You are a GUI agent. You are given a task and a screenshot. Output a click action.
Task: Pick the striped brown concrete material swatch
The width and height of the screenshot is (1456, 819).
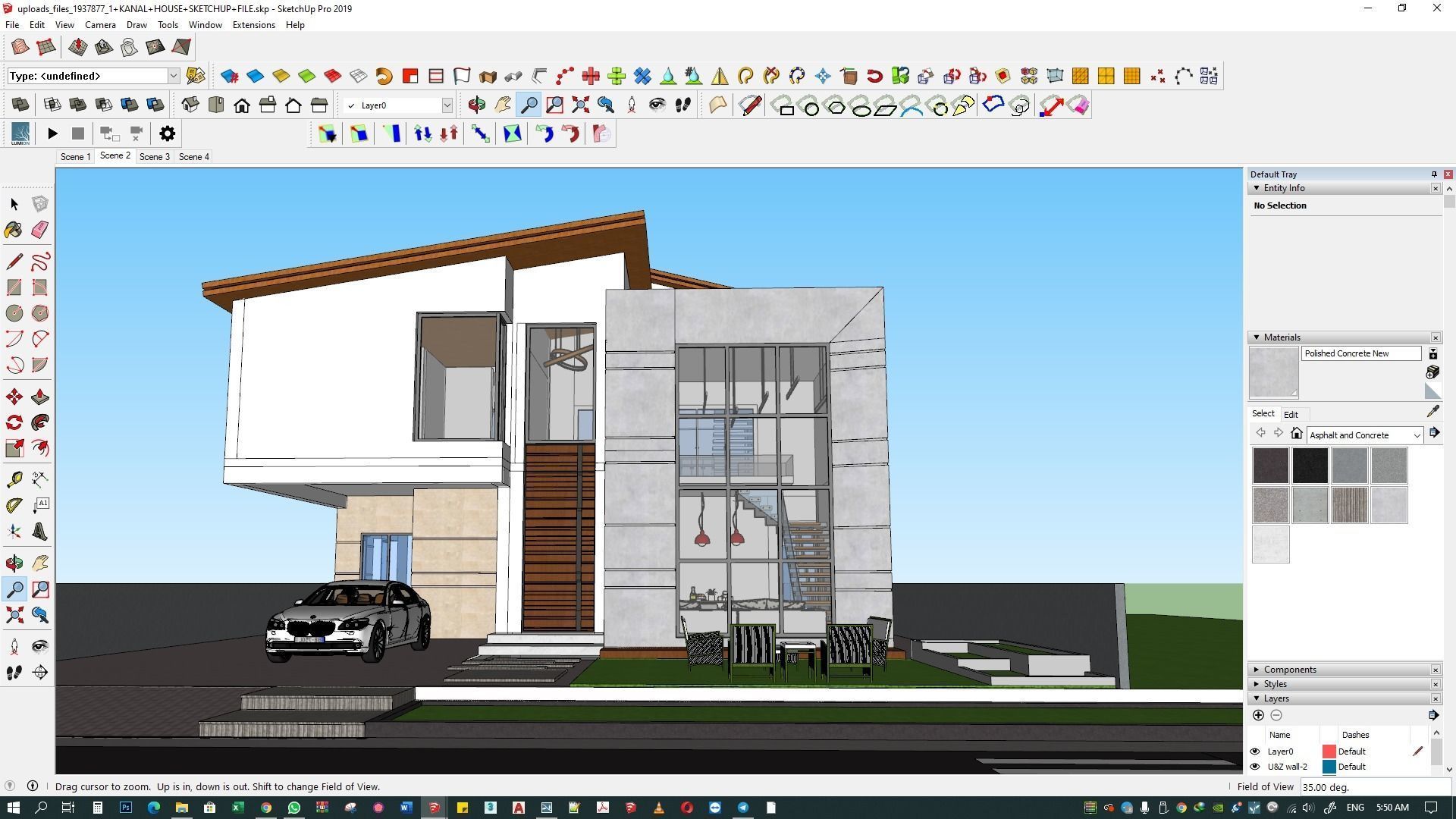[1349, 505]
